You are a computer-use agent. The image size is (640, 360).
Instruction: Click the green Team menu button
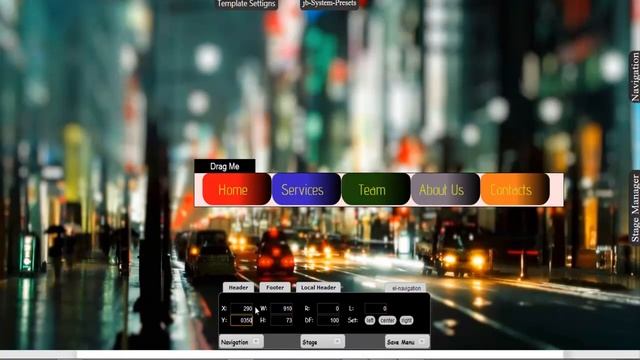point(376,189)
